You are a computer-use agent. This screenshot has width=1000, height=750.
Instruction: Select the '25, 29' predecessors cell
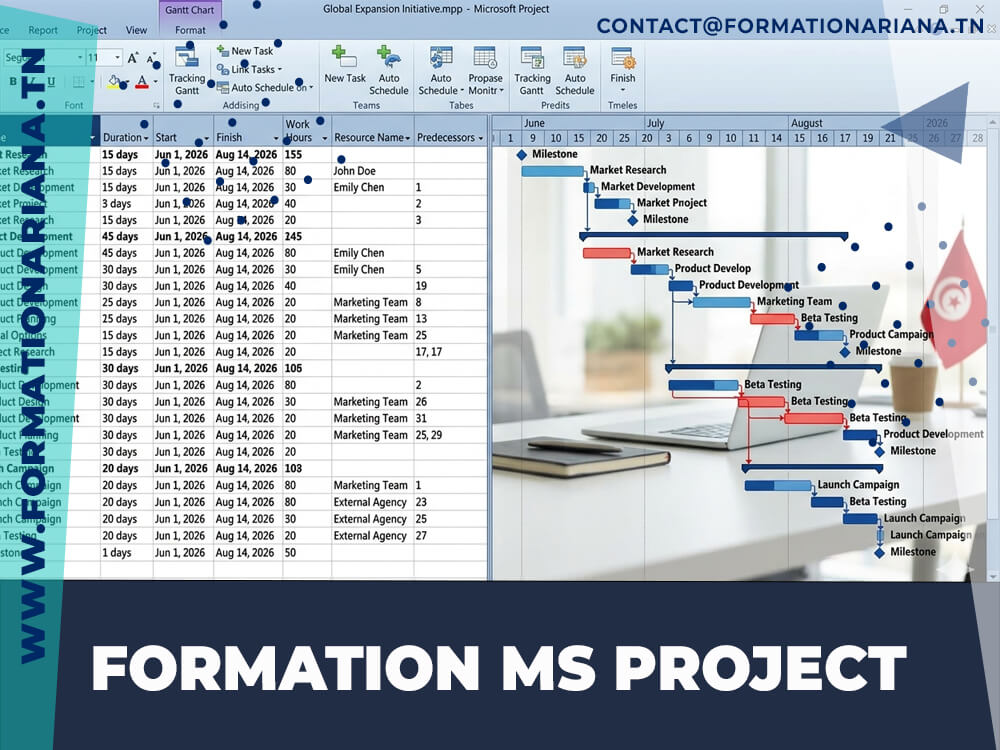(x=450, y=435)
